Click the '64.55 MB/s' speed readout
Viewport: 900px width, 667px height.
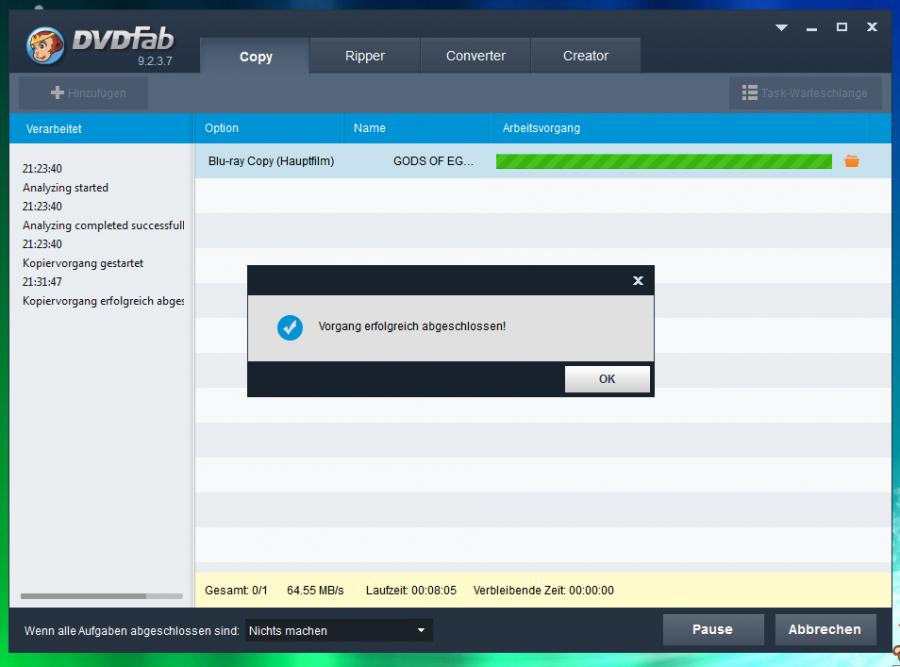[x=315, y=591]
